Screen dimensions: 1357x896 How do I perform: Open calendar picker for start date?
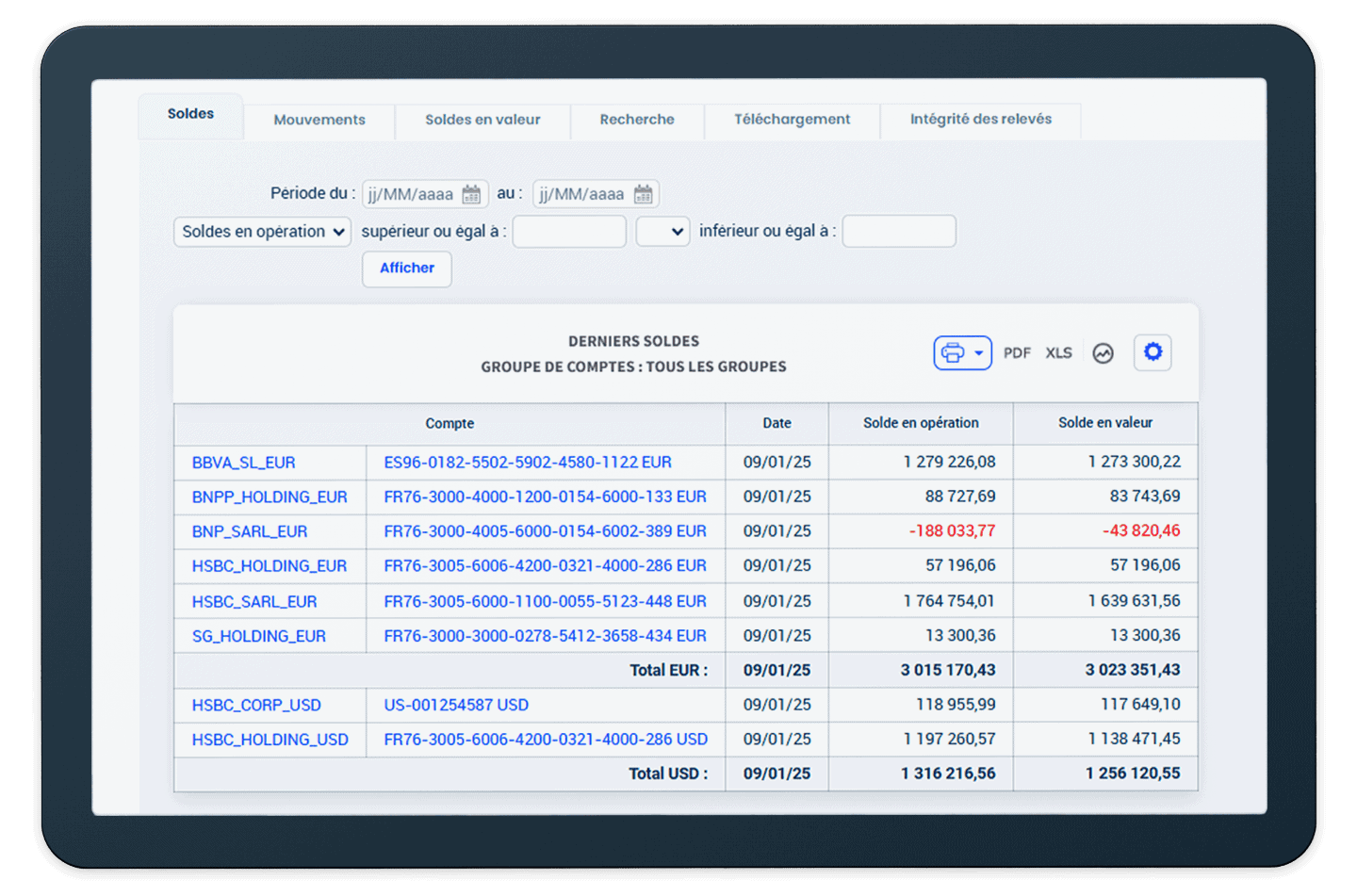pyautogui.click(x=471, y=195)
